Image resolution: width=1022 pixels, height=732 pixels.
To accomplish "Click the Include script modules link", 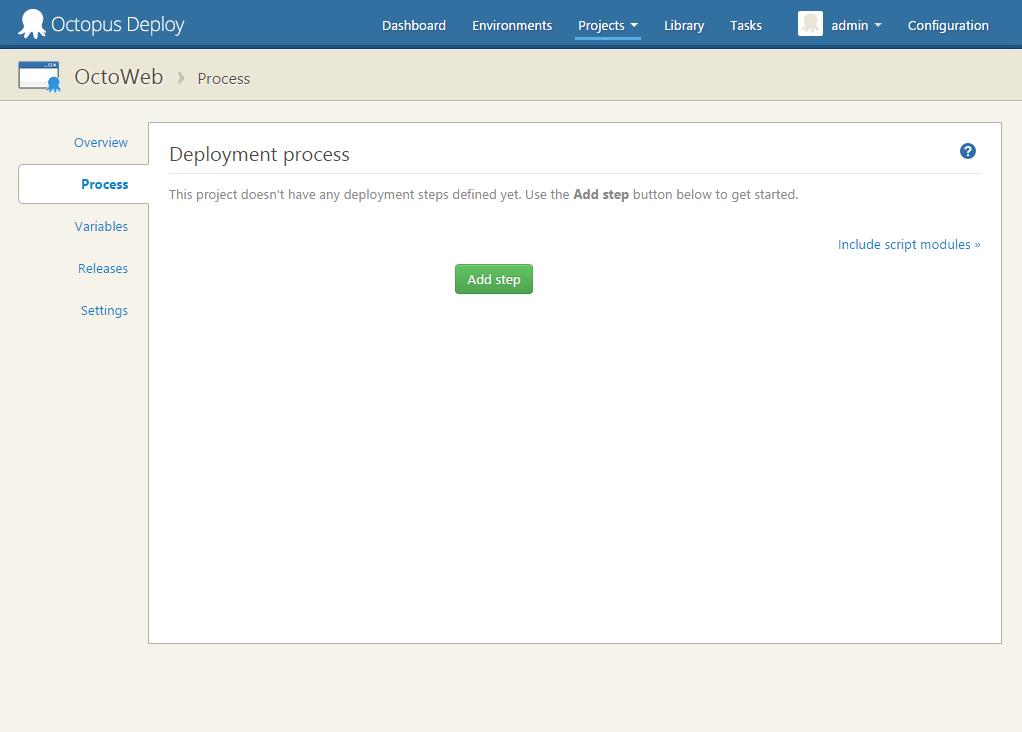I will pos(908,244).
